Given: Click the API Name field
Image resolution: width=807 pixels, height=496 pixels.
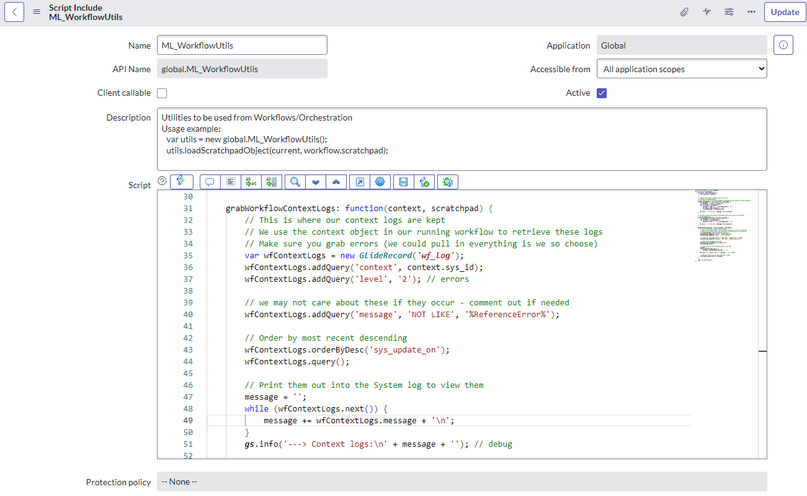Looking at the screenshot, I should pyautogui.click(x=242, y=69).
